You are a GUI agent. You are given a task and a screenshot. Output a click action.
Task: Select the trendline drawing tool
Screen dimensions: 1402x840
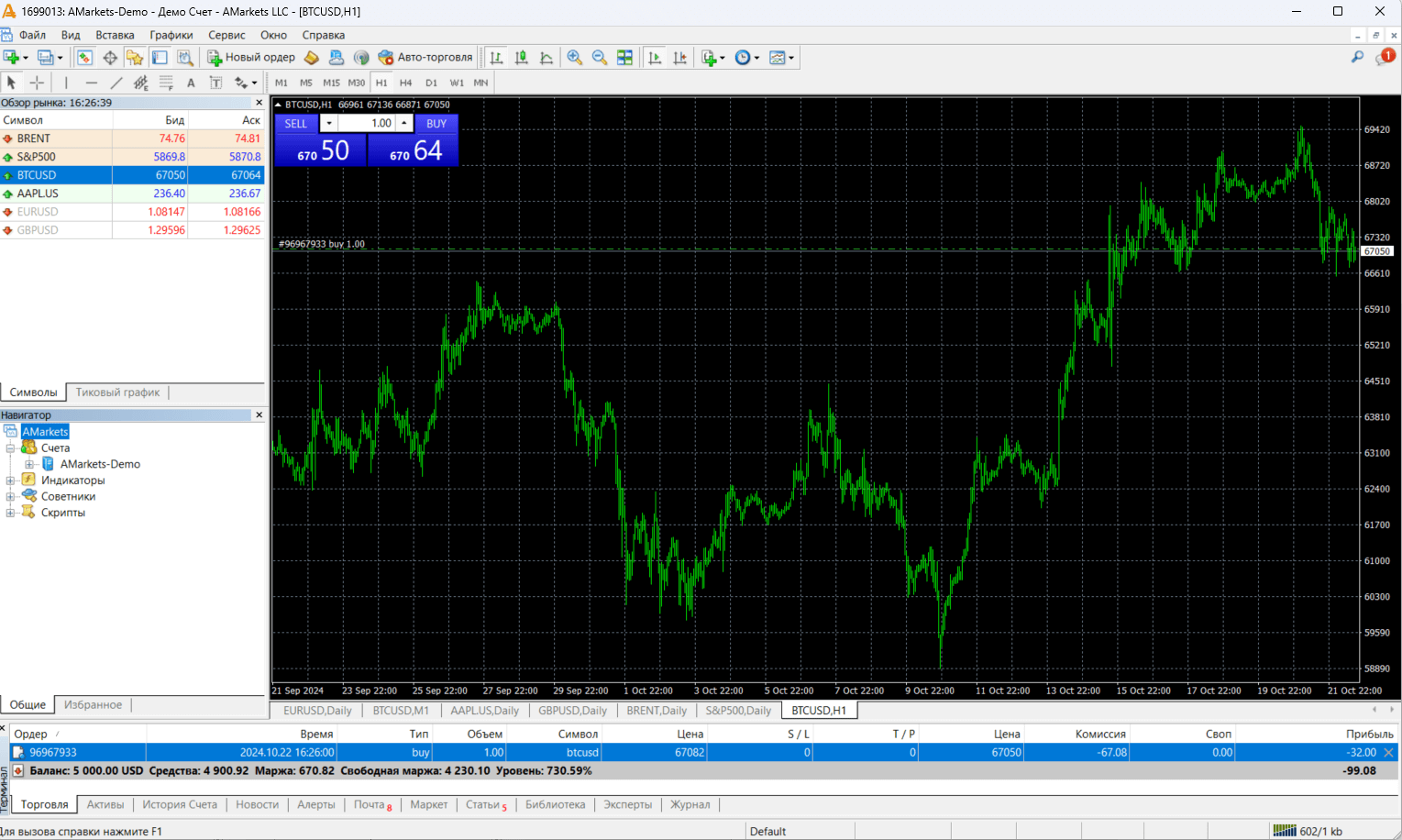tap(116, 83)
